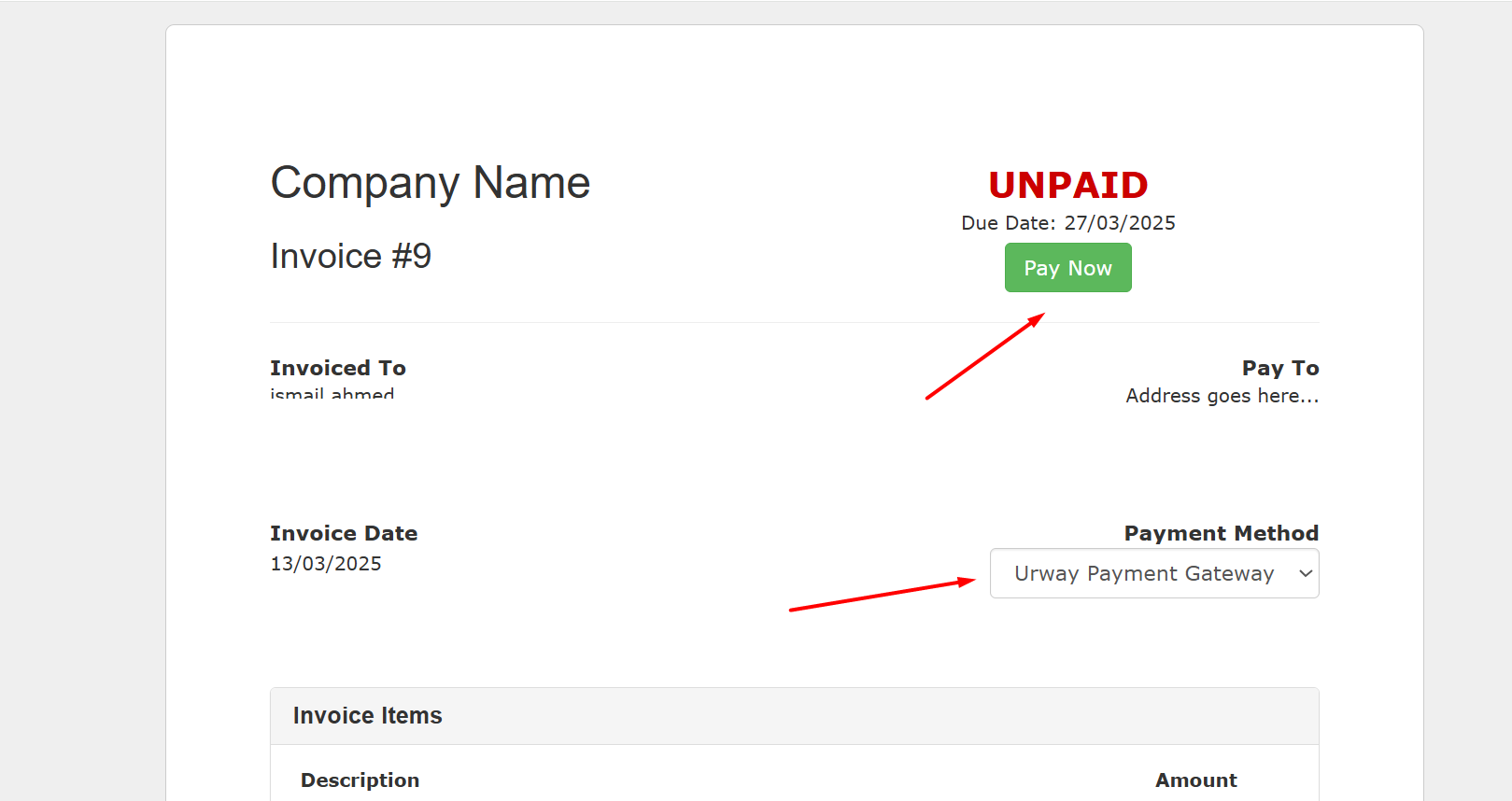Click the Company Name heading
Screen dimensions: 1512x801
click(x=430, y=183)
